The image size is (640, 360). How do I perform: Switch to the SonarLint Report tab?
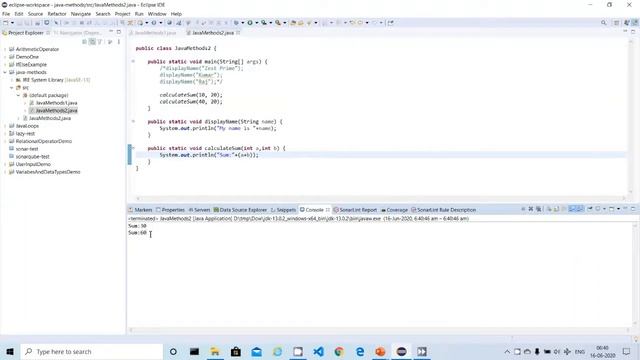[355, 210]
